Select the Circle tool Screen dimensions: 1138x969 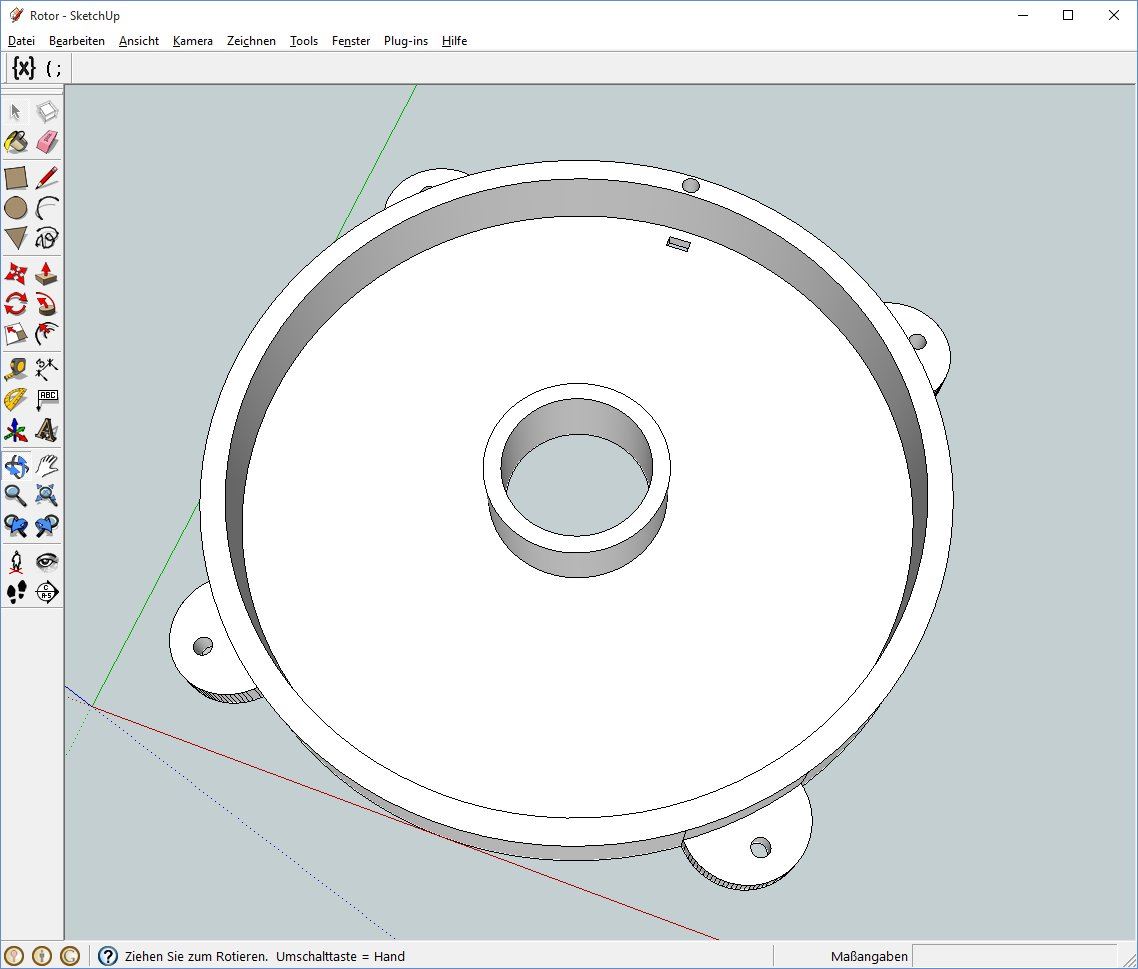[x=16, y=208]
